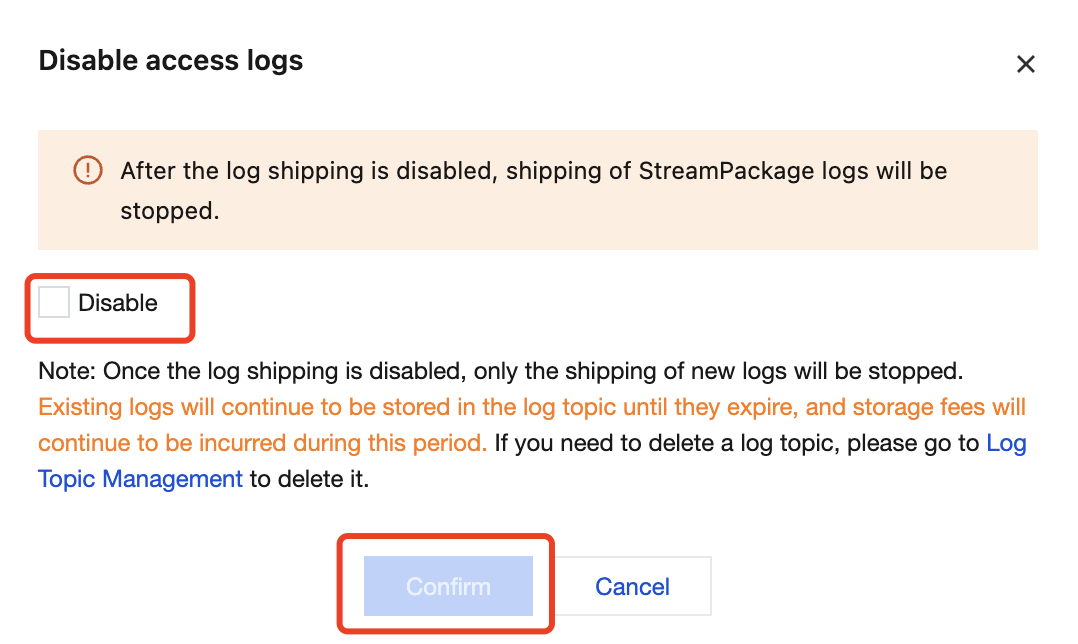
Task: Cancel disabling access logs
Action: point(632,586)
